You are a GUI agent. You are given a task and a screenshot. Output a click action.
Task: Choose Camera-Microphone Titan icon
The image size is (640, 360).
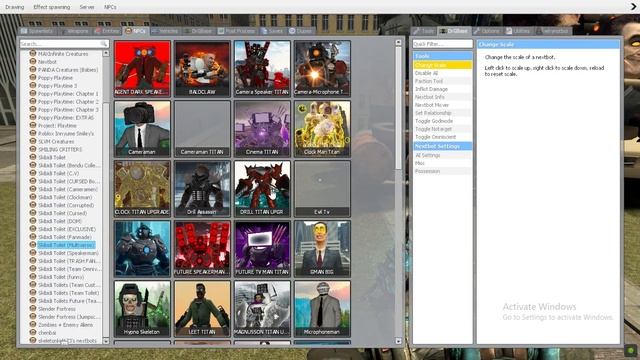click(x=322, y=68)
